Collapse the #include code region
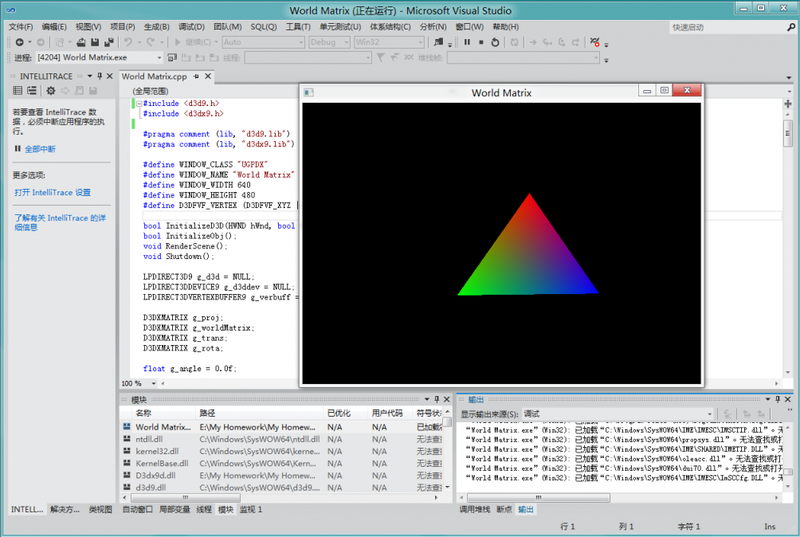 (x=138, y=103)
